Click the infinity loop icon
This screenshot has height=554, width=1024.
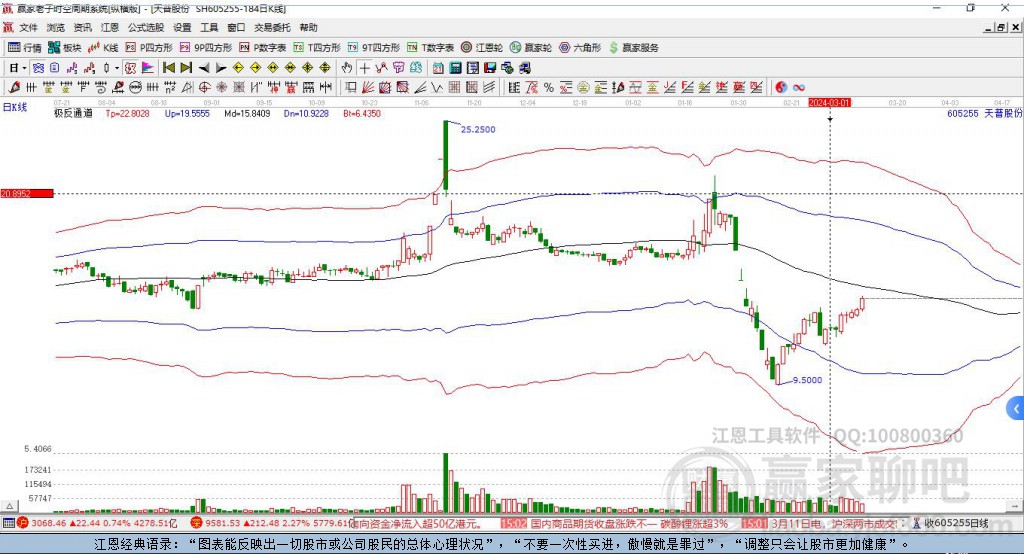799,88
